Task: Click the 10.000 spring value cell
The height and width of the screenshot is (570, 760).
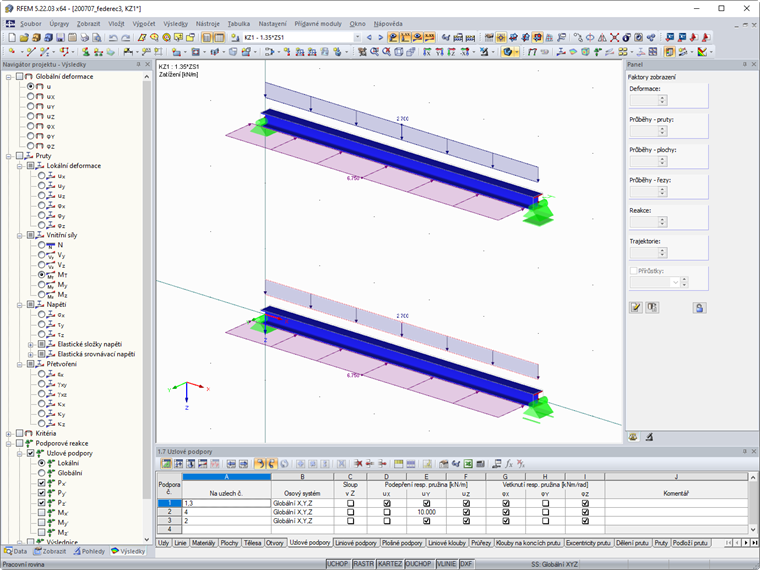Action: 426,512
